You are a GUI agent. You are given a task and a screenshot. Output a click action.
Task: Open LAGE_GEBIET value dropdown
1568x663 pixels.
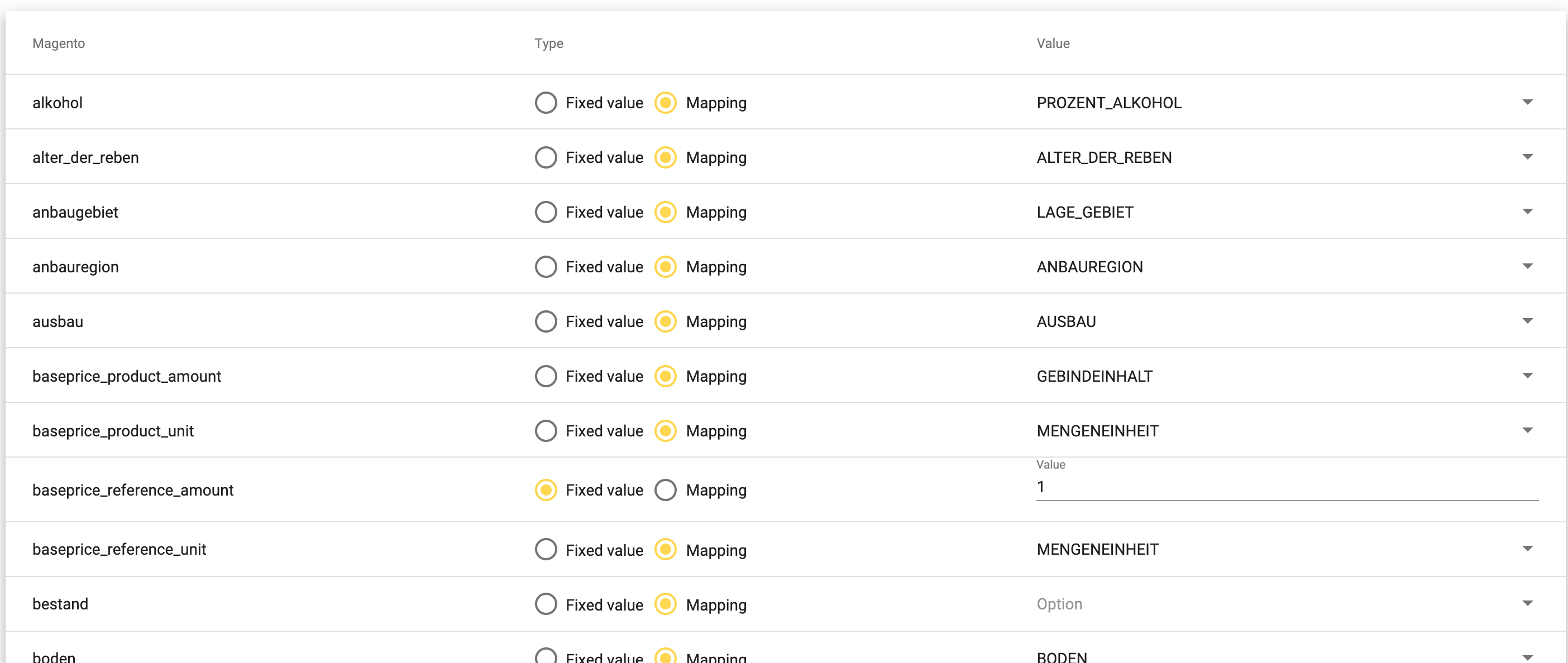point(1287,212)
